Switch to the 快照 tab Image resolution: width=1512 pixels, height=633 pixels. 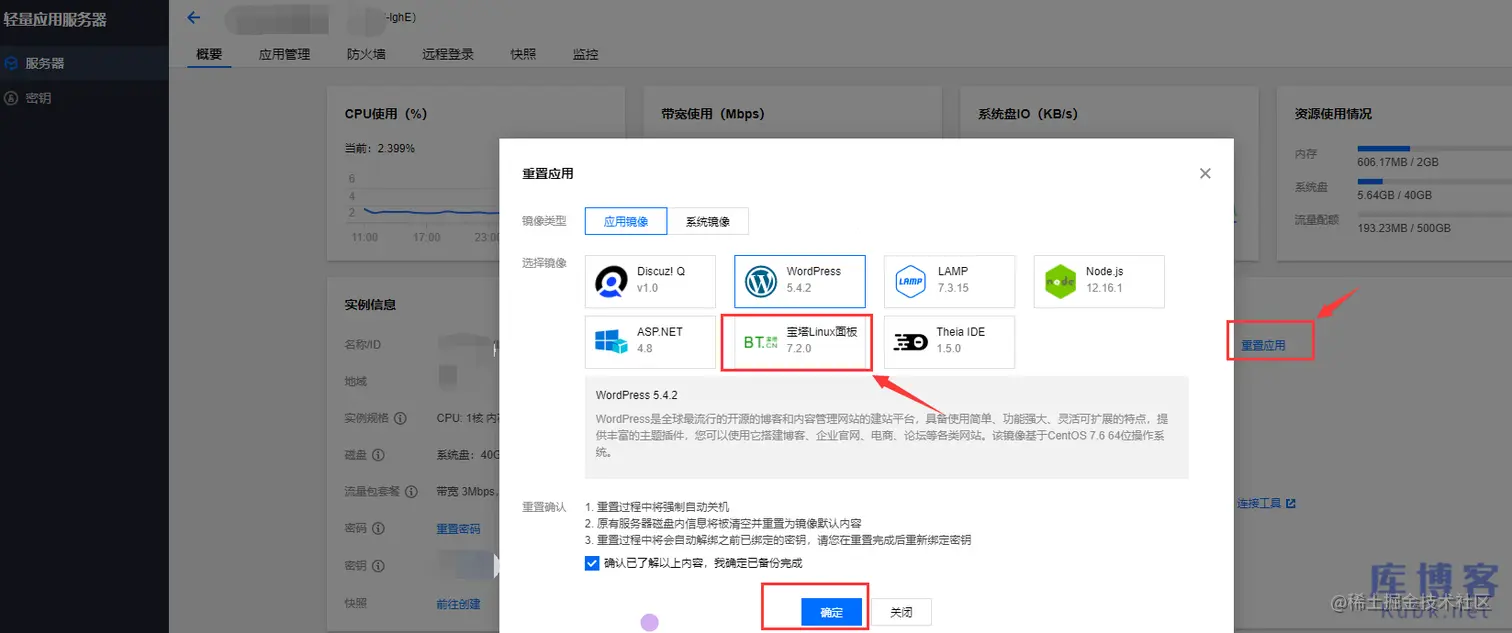[x=523, y=55]
